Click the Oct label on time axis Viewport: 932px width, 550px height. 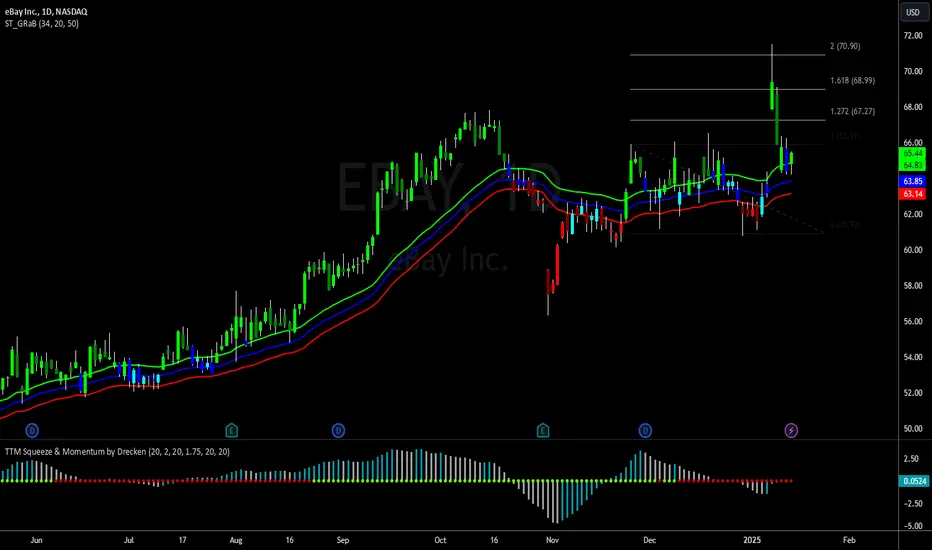coord(440,540)
